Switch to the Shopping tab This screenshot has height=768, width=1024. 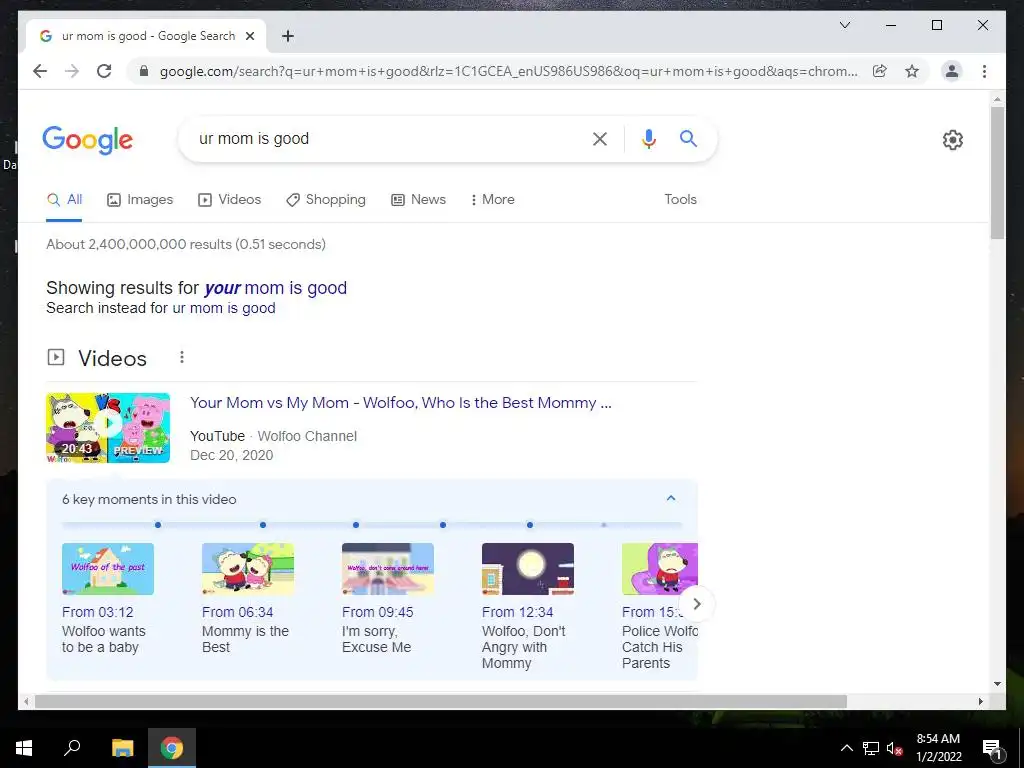(x=326, y=200)
